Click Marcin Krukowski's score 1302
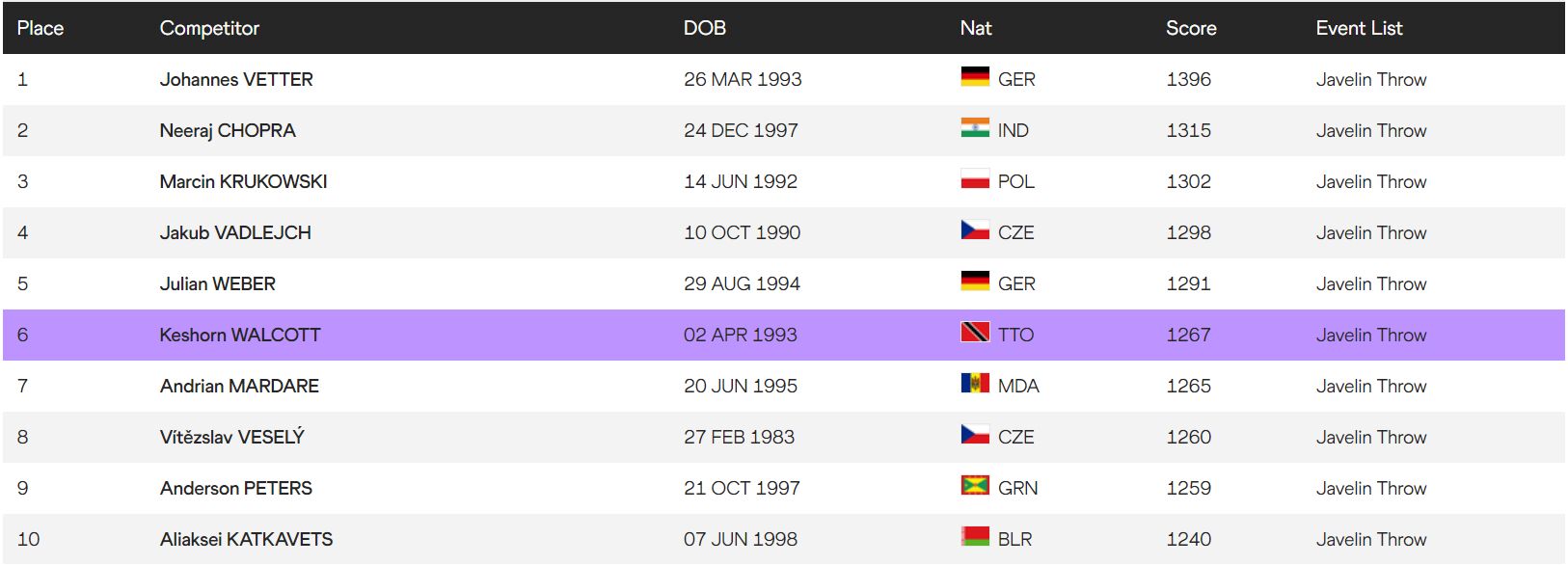The height and width of the screenshot is (565, 1568). (1188, 181)
